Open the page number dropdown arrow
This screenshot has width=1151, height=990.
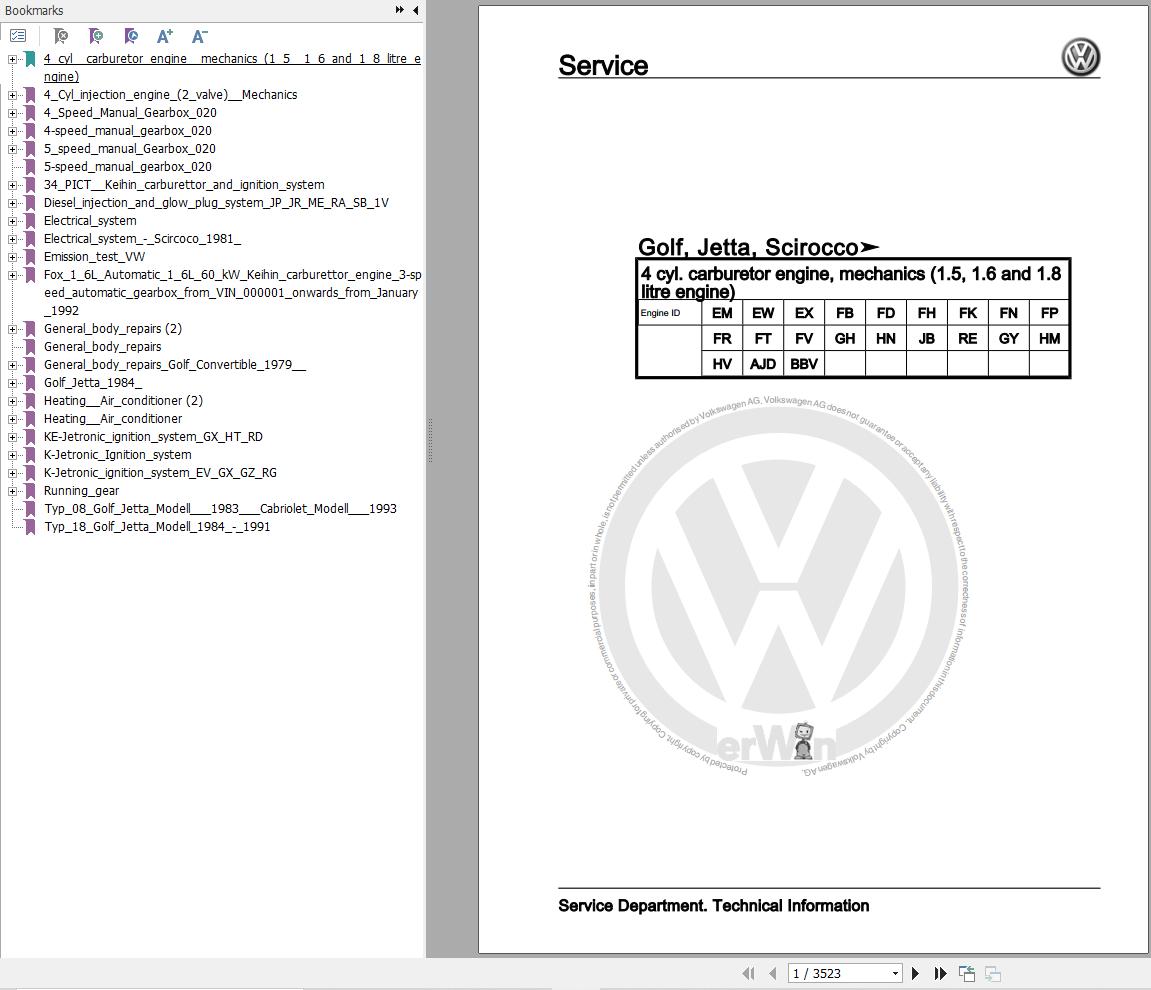click(895, 974)
